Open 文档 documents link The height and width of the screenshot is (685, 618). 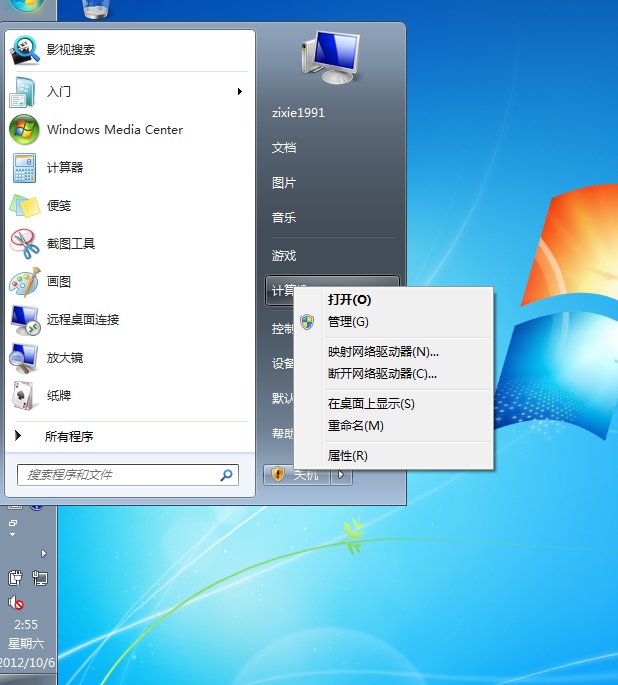(x=284, y=148)
